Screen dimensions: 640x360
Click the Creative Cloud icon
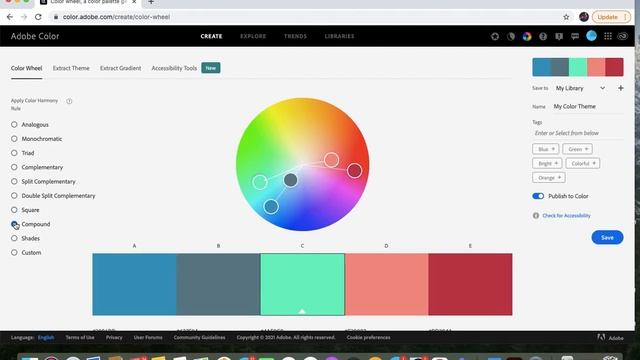click(622, 36)
